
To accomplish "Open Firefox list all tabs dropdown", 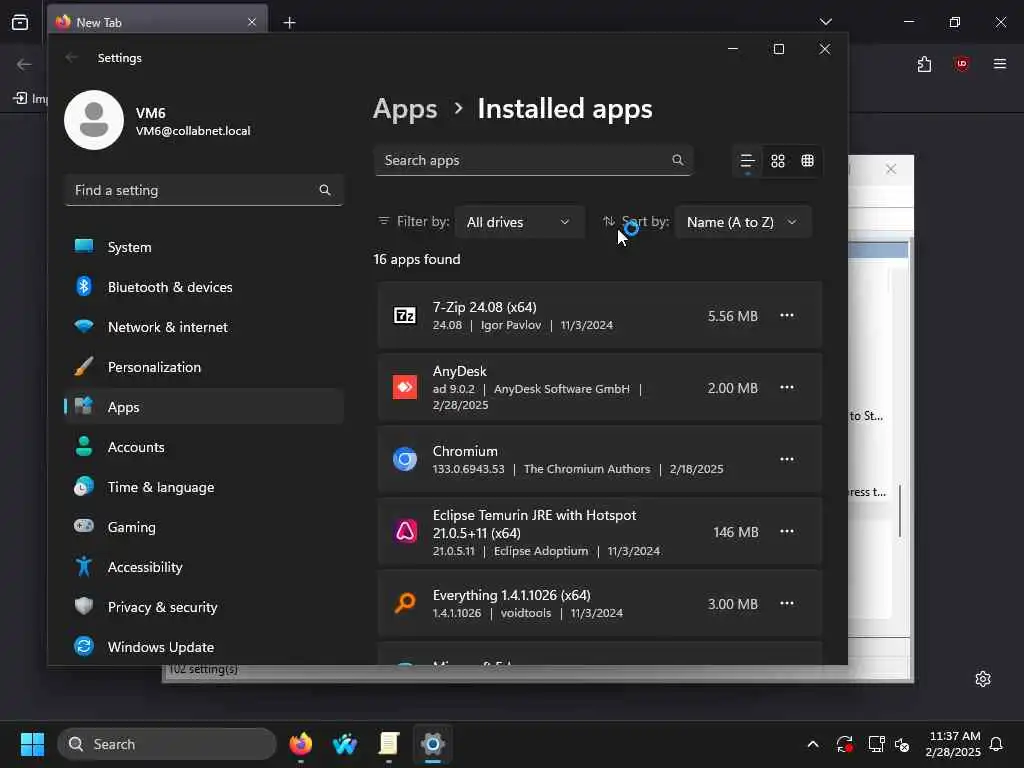I will pyautogui.click(x=825, y=22).
